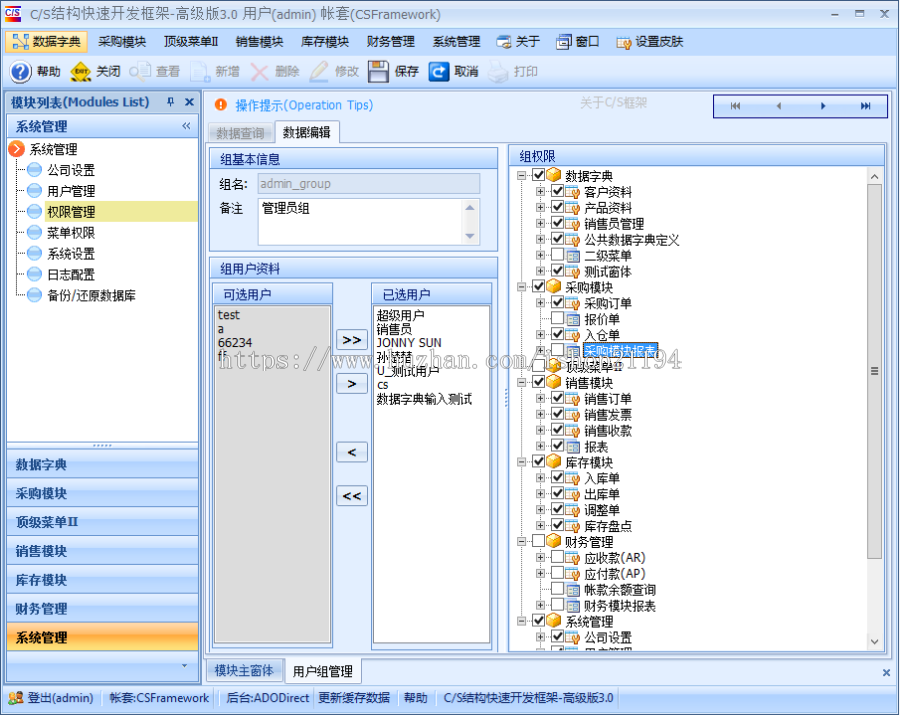Switch to the 模块主窗体 tab

click(x=245, y=671)
